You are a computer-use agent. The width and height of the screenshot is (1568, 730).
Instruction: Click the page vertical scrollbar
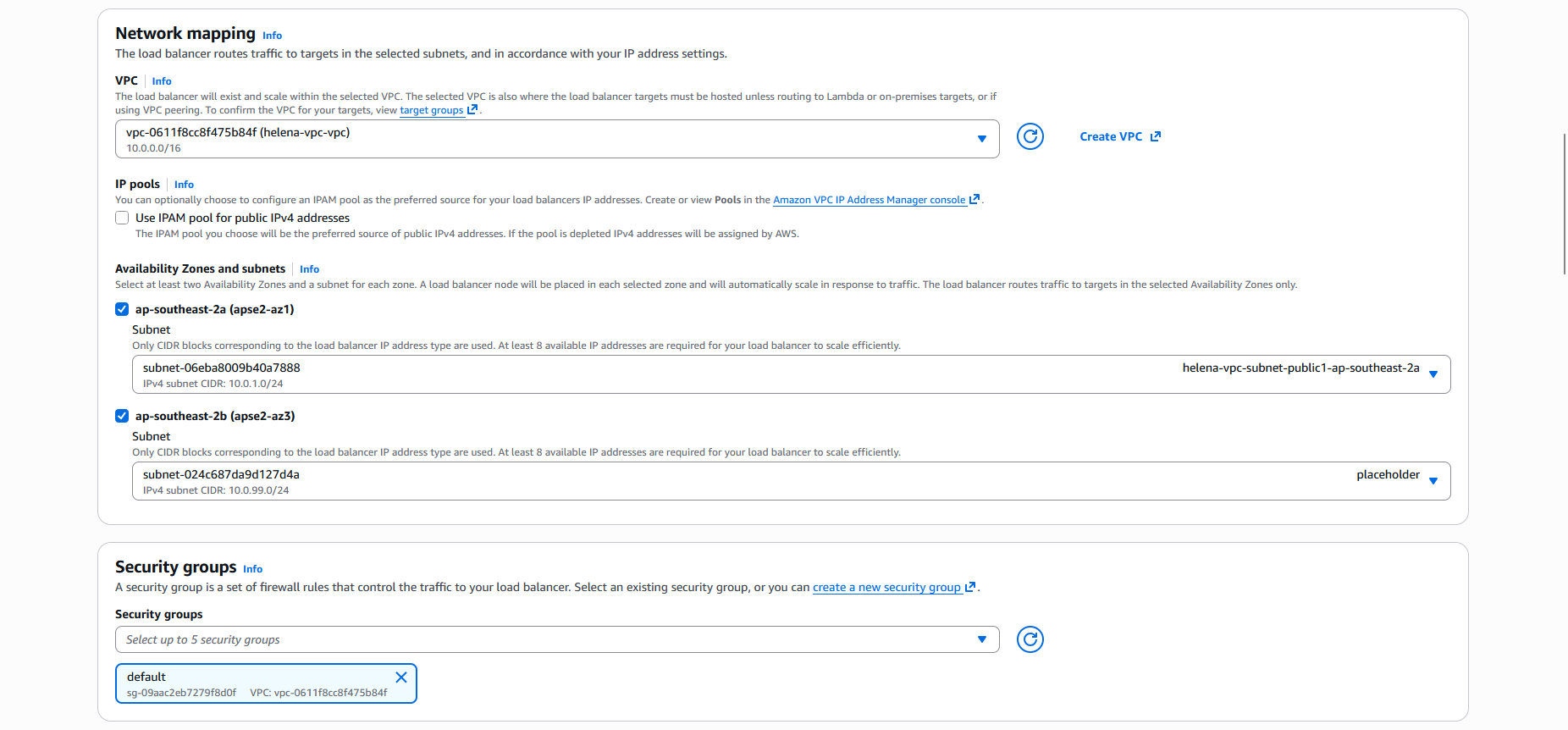click(1564, 203)
